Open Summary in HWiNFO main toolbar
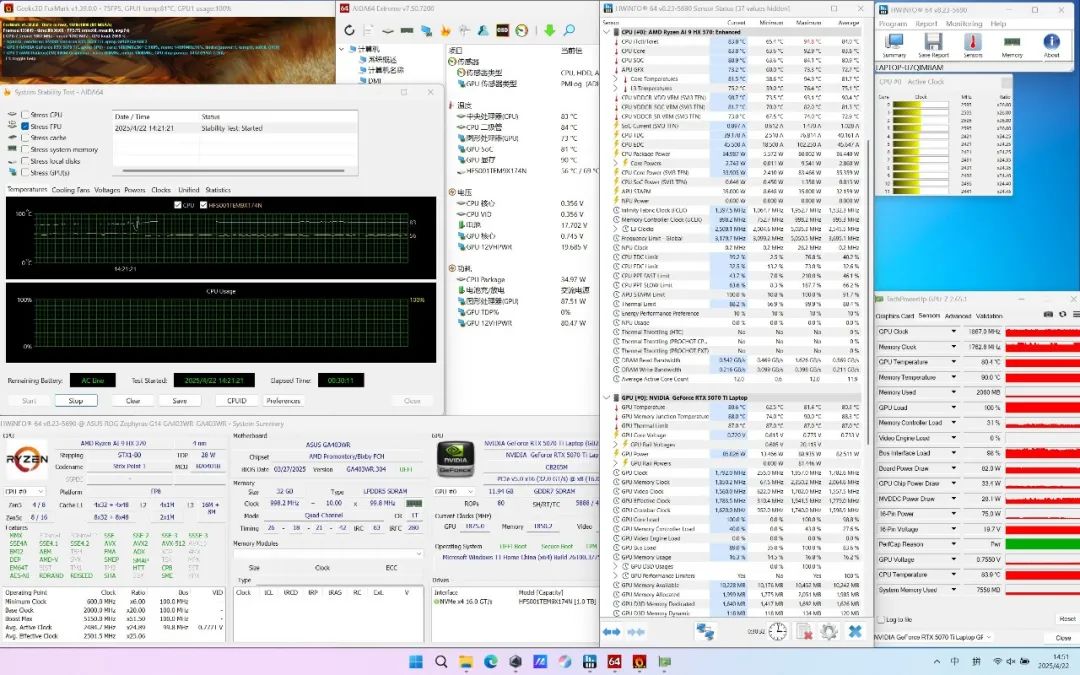The width and height of the screenshot is (1080, 675). (894, 45)
